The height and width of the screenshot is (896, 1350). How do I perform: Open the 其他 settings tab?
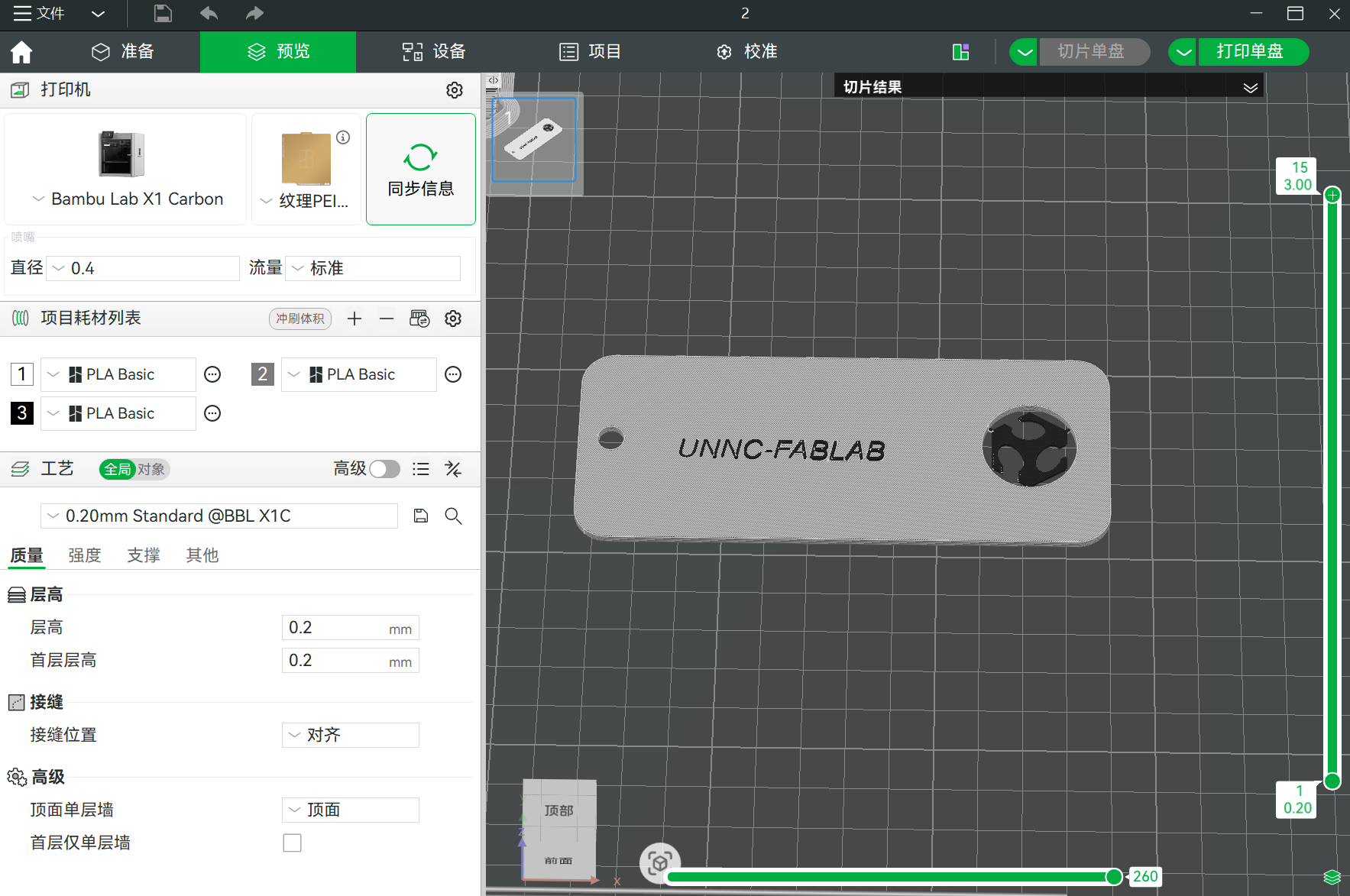202,555
